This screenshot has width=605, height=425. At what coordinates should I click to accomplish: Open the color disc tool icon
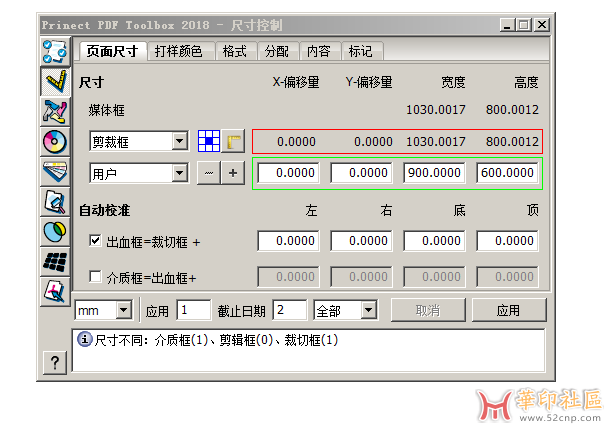(55, 141)
